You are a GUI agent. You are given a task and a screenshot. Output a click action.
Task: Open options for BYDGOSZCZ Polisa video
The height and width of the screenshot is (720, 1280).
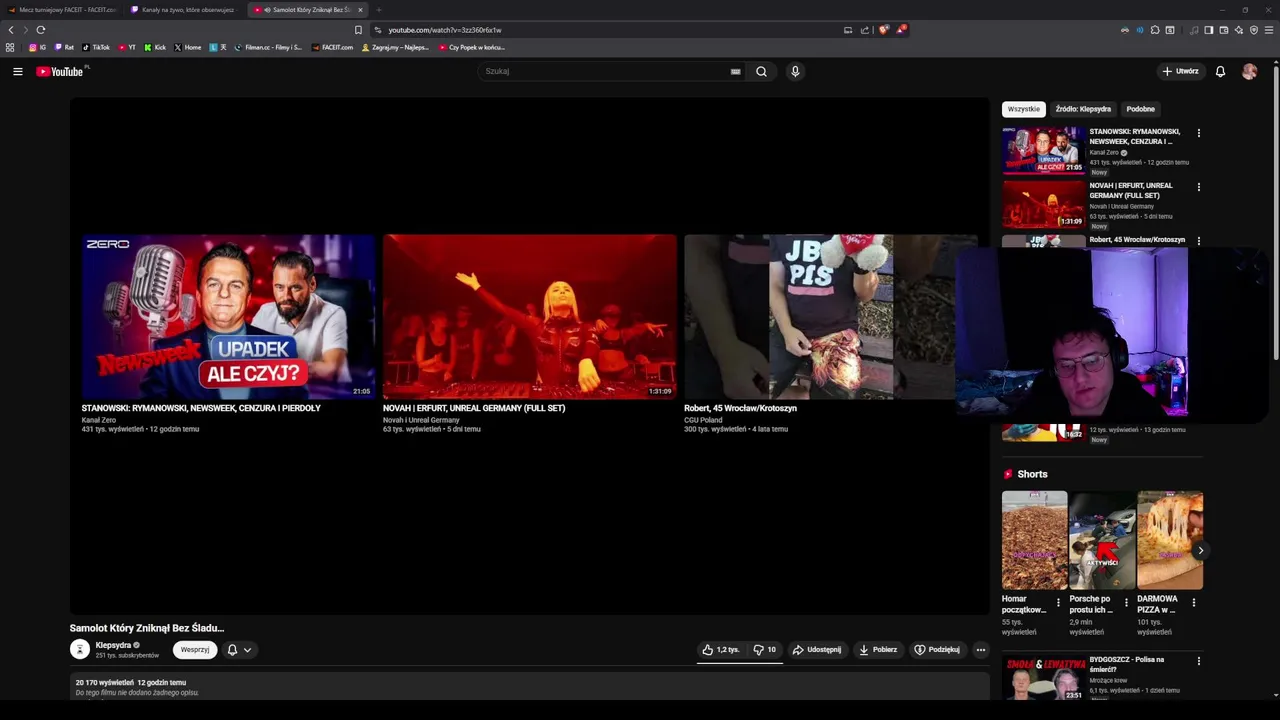1198,661
